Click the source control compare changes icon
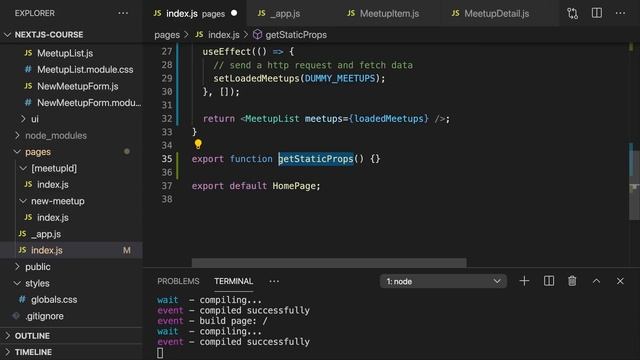Image resolution: width=640 pixels, height=360 pixels. [572, 13]
